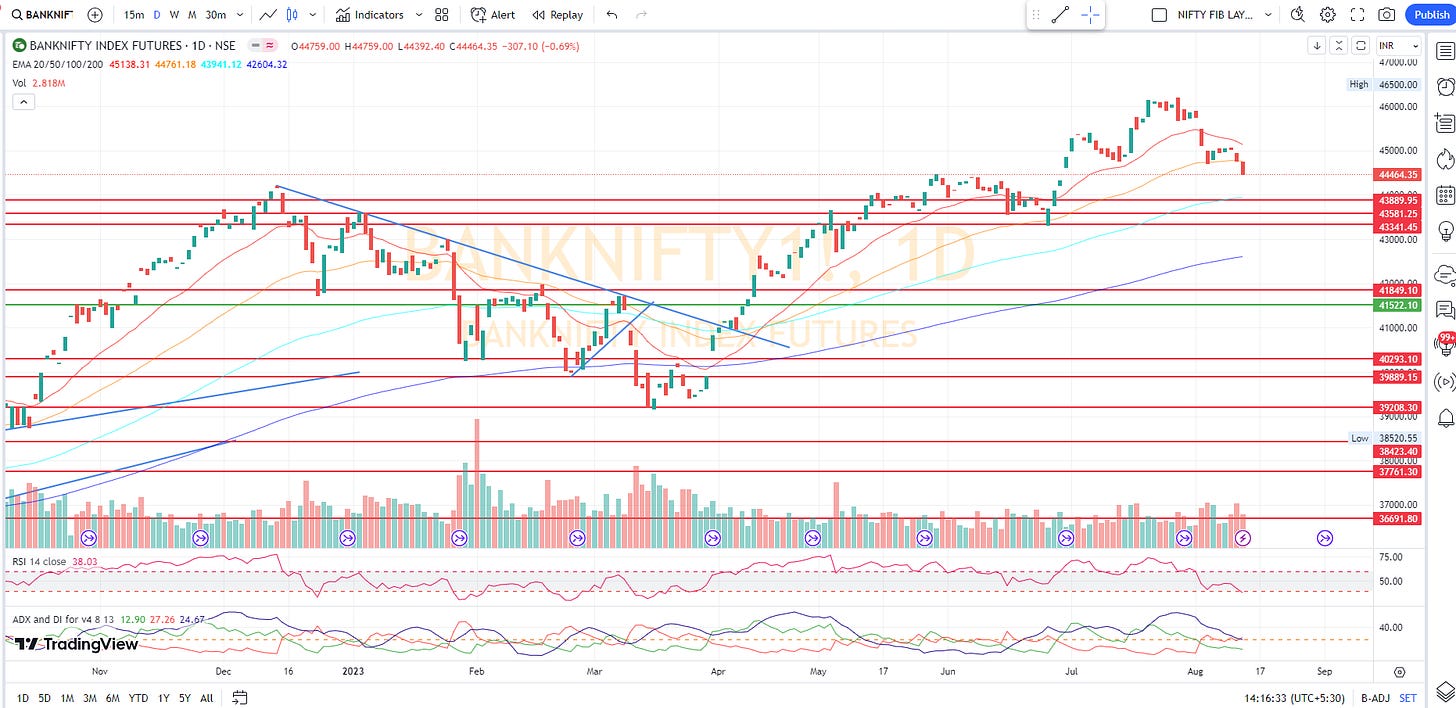
Task: Click the maximize pane button
Action: click(1361, 46)
